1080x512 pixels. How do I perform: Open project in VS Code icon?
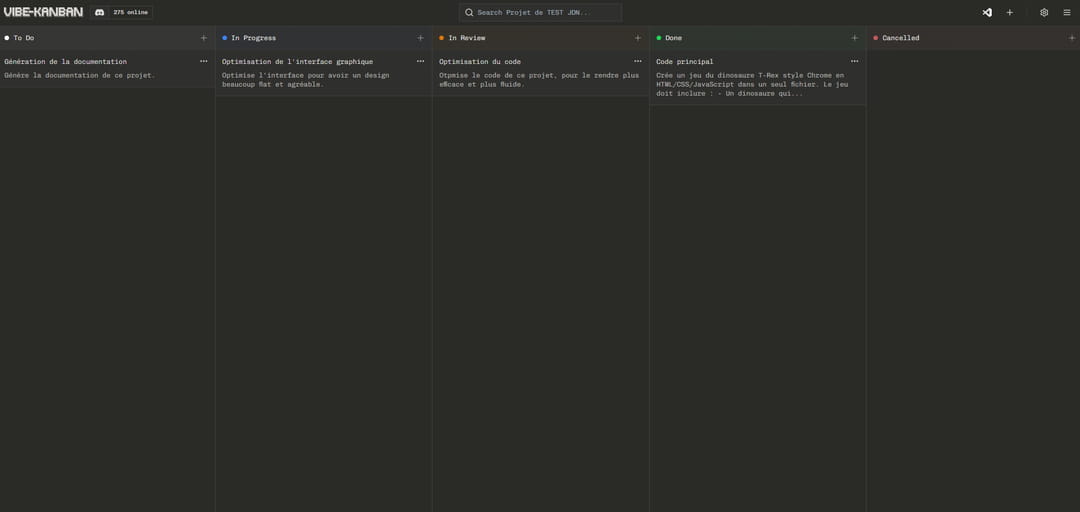tap(987, 12)
